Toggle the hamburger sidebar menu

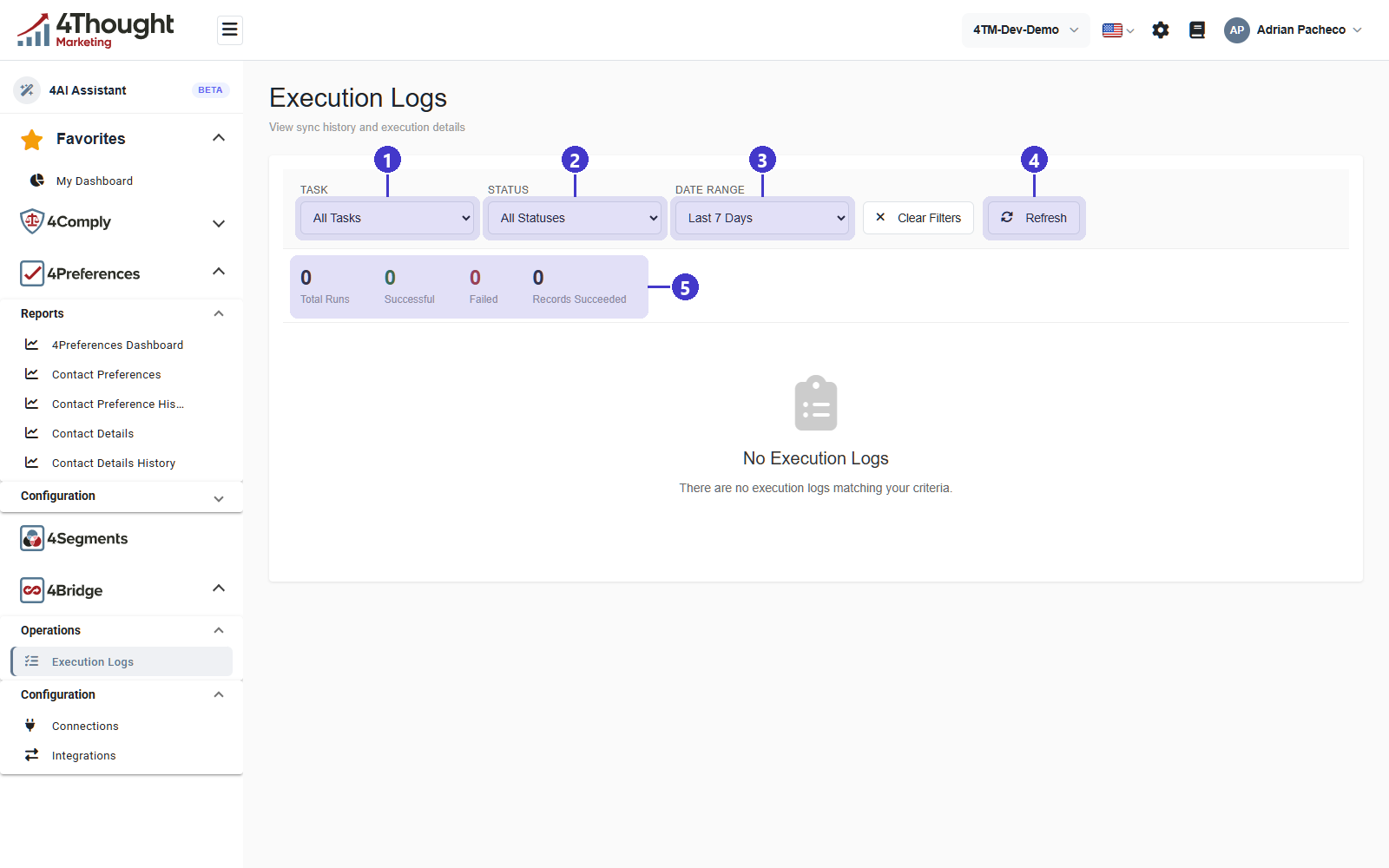[229, 30]
